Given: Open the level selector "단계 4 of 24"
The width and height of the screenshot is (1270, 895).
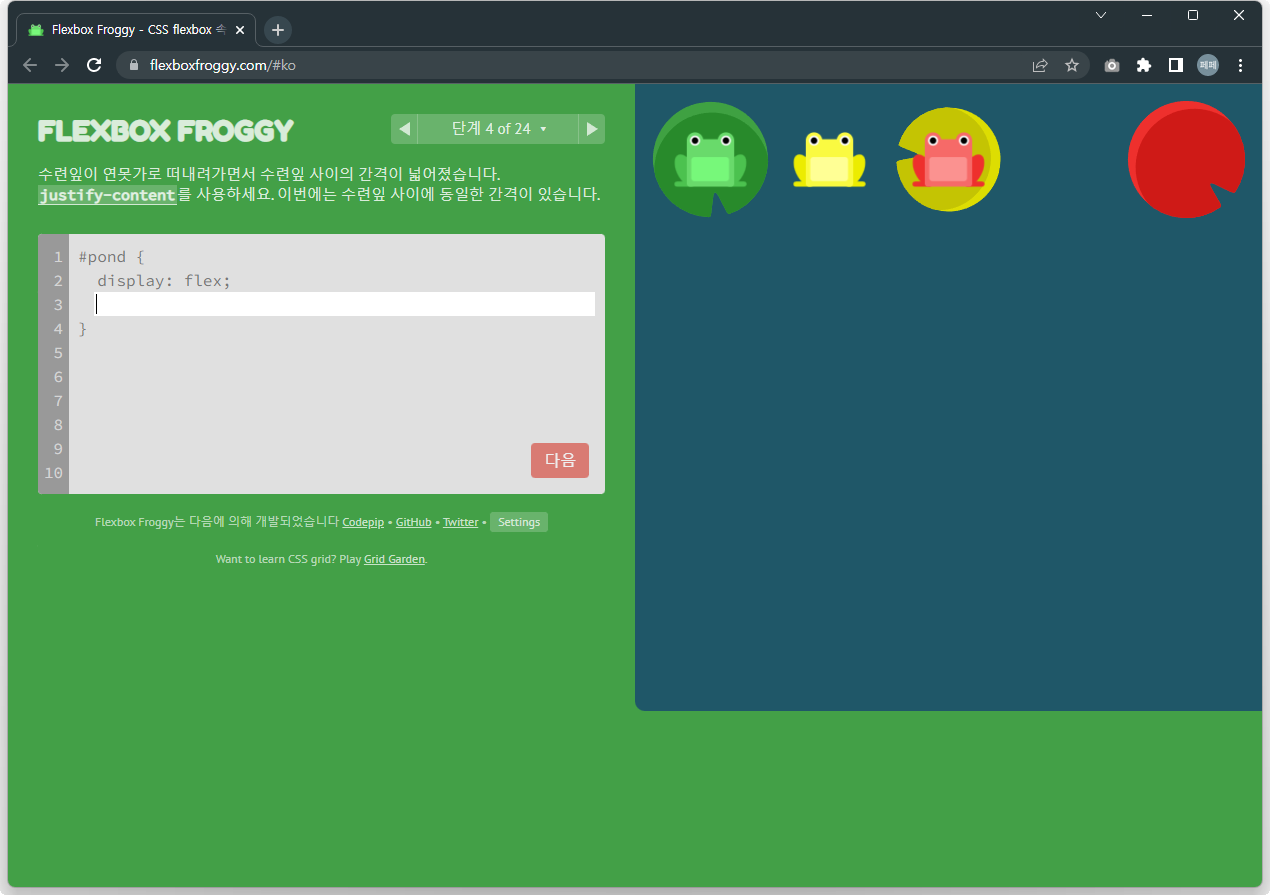Looking at the screenshot, I should (x=498, y=129).
